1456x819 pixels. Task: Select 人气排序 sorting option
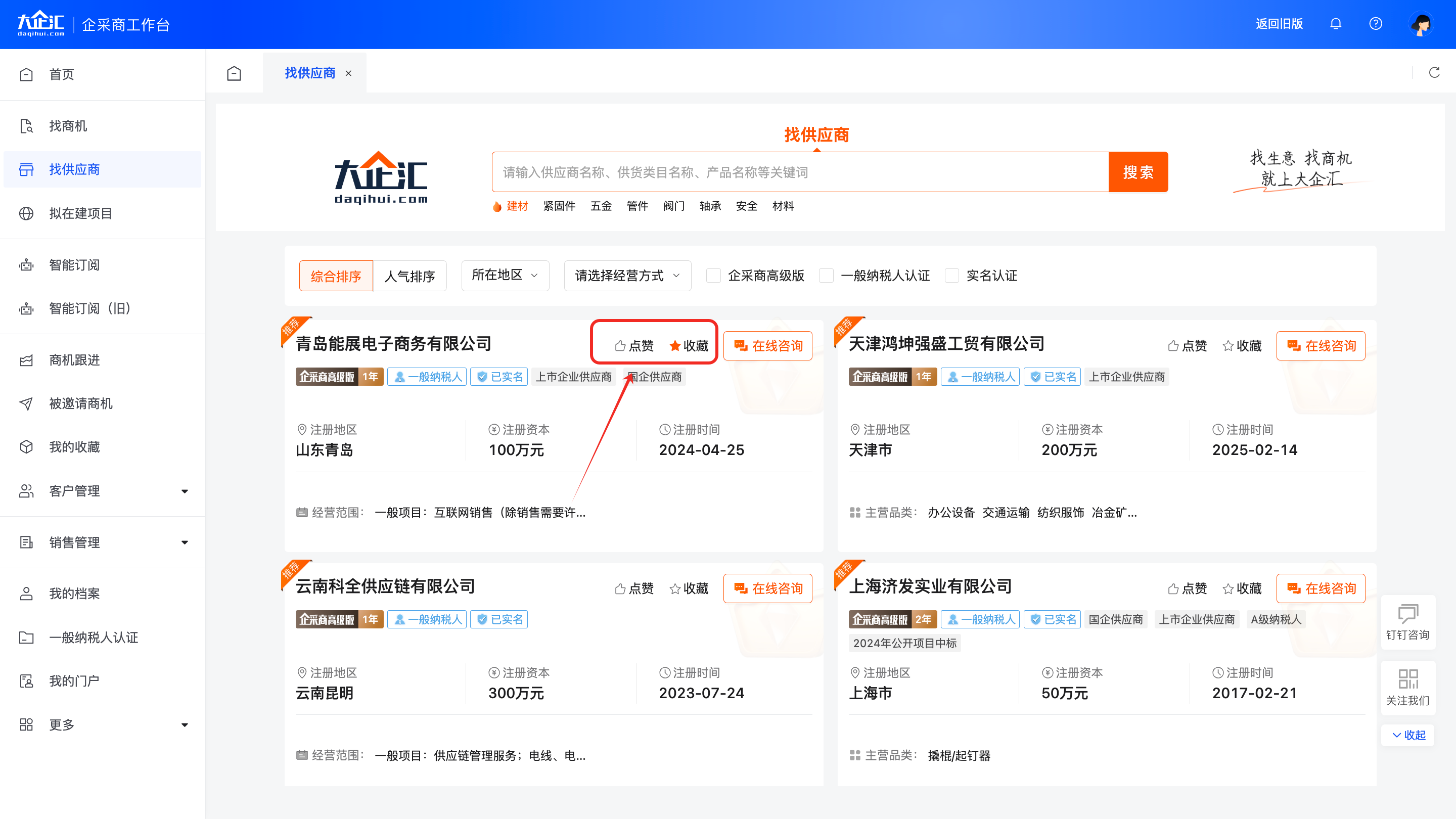(410, 276)
